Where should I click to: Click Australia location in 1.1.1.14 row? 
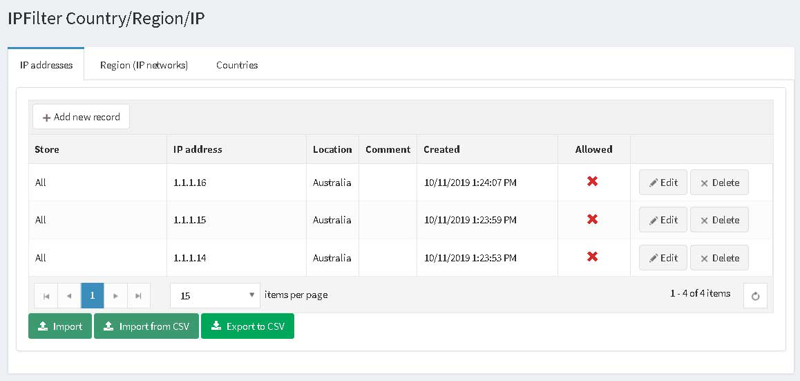click(332, 258)
